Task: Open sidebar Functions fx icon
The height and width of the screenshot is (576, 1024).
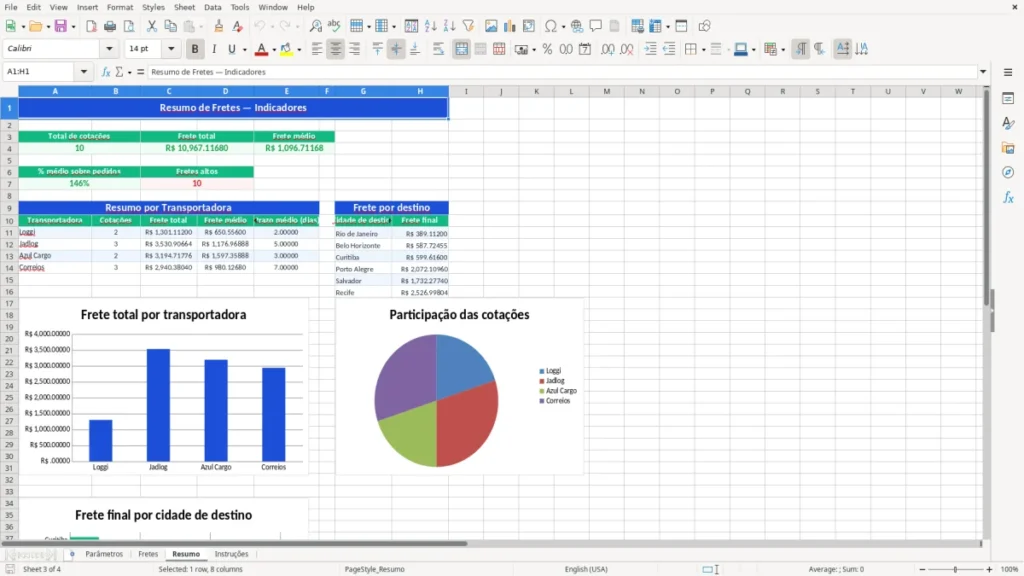Action: point(1008,197)
